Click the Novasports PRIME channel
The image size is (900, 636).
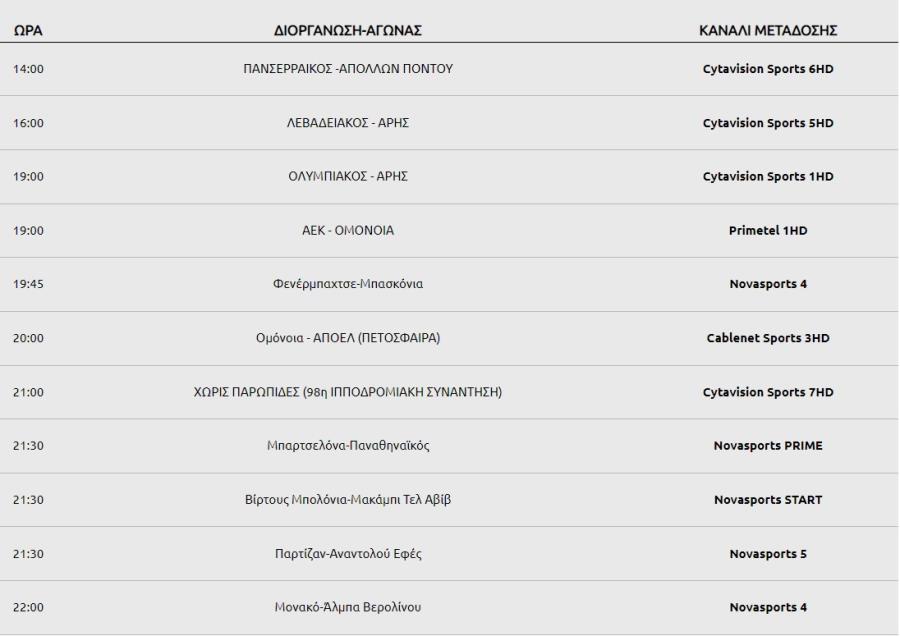point(768,445)
